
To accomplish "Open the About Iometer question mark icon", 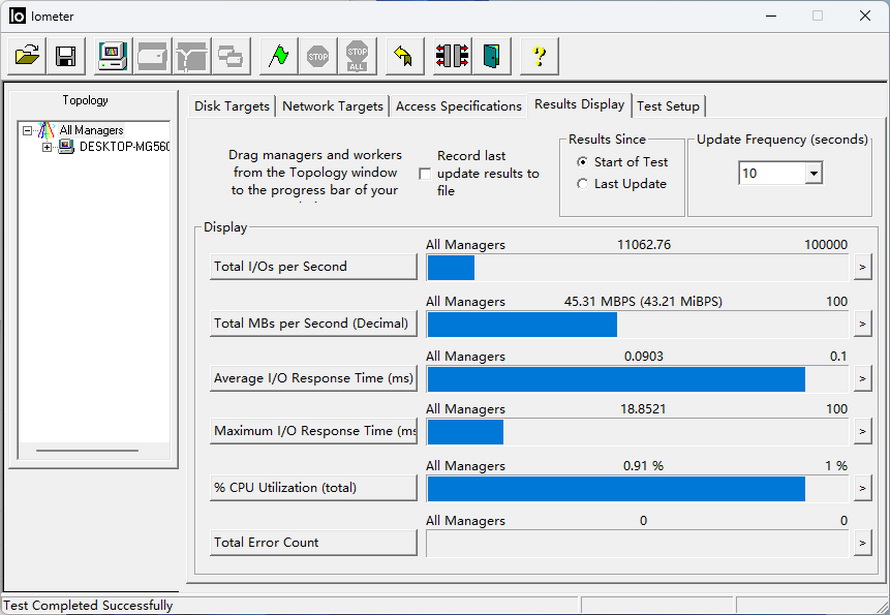I will coord(539,56).
